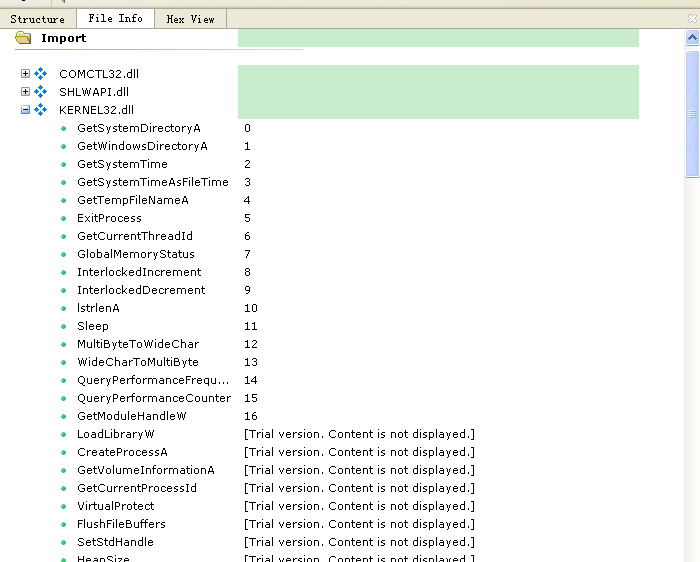
Task: Open the Hex View tab
Action: [x=191, y=19]
